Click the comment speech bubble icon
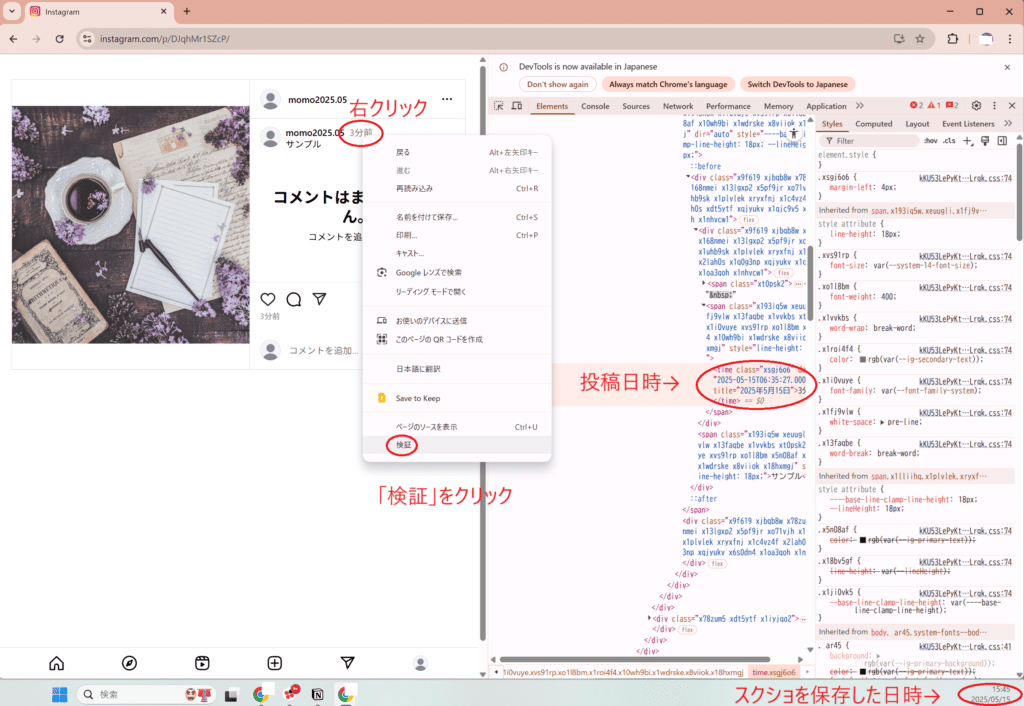Screen dimensions: 1024x706 tap(294, 299)
